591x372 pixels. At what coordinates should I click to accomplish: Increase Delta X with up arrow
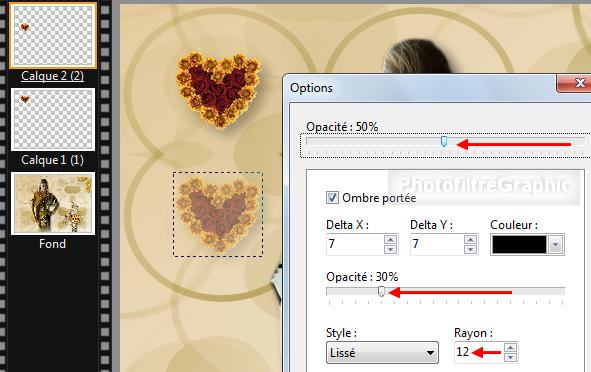click(391, 239)
